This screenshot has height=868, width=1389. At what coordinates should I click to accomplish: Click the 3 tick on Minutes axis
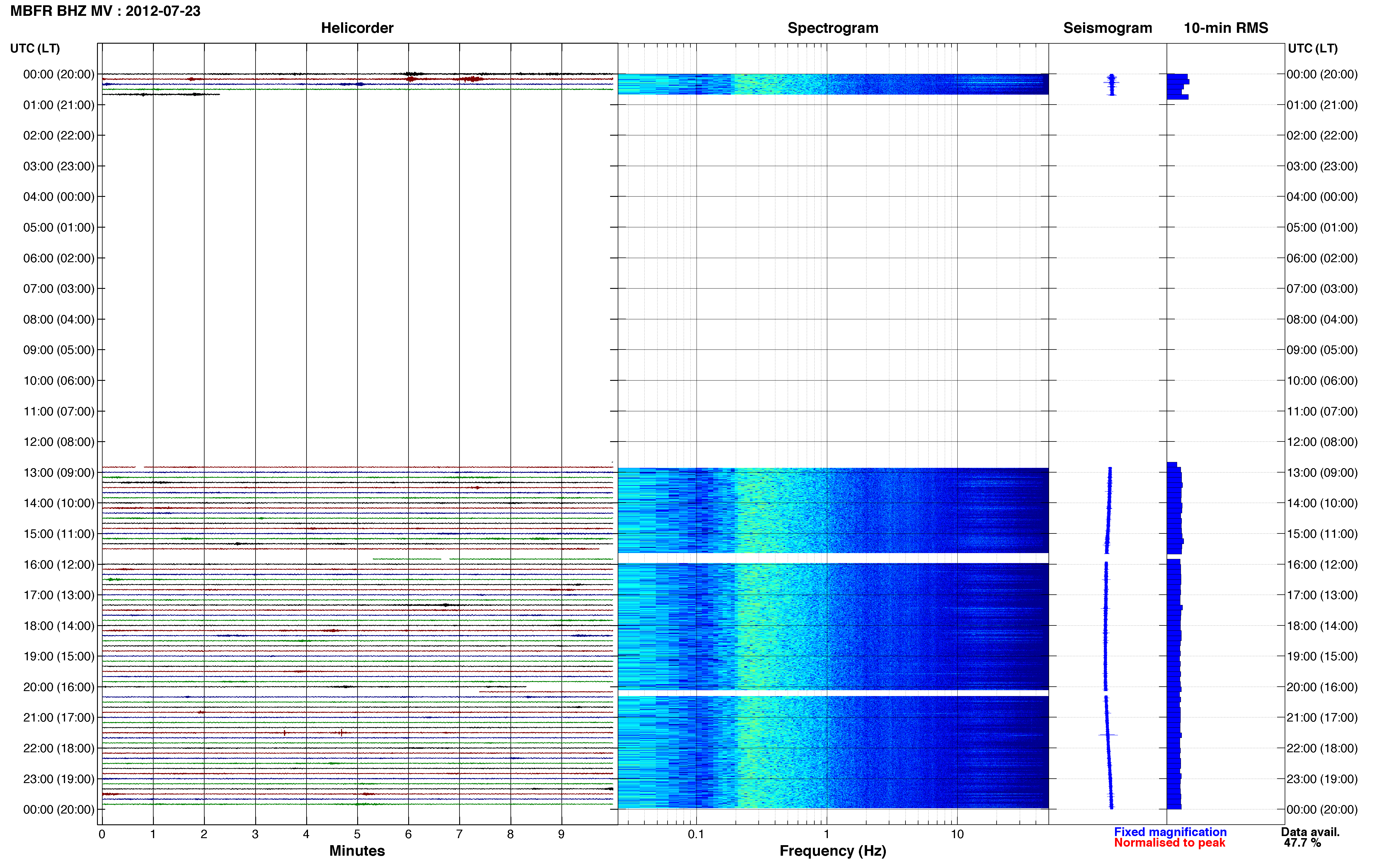coord(255,834)
